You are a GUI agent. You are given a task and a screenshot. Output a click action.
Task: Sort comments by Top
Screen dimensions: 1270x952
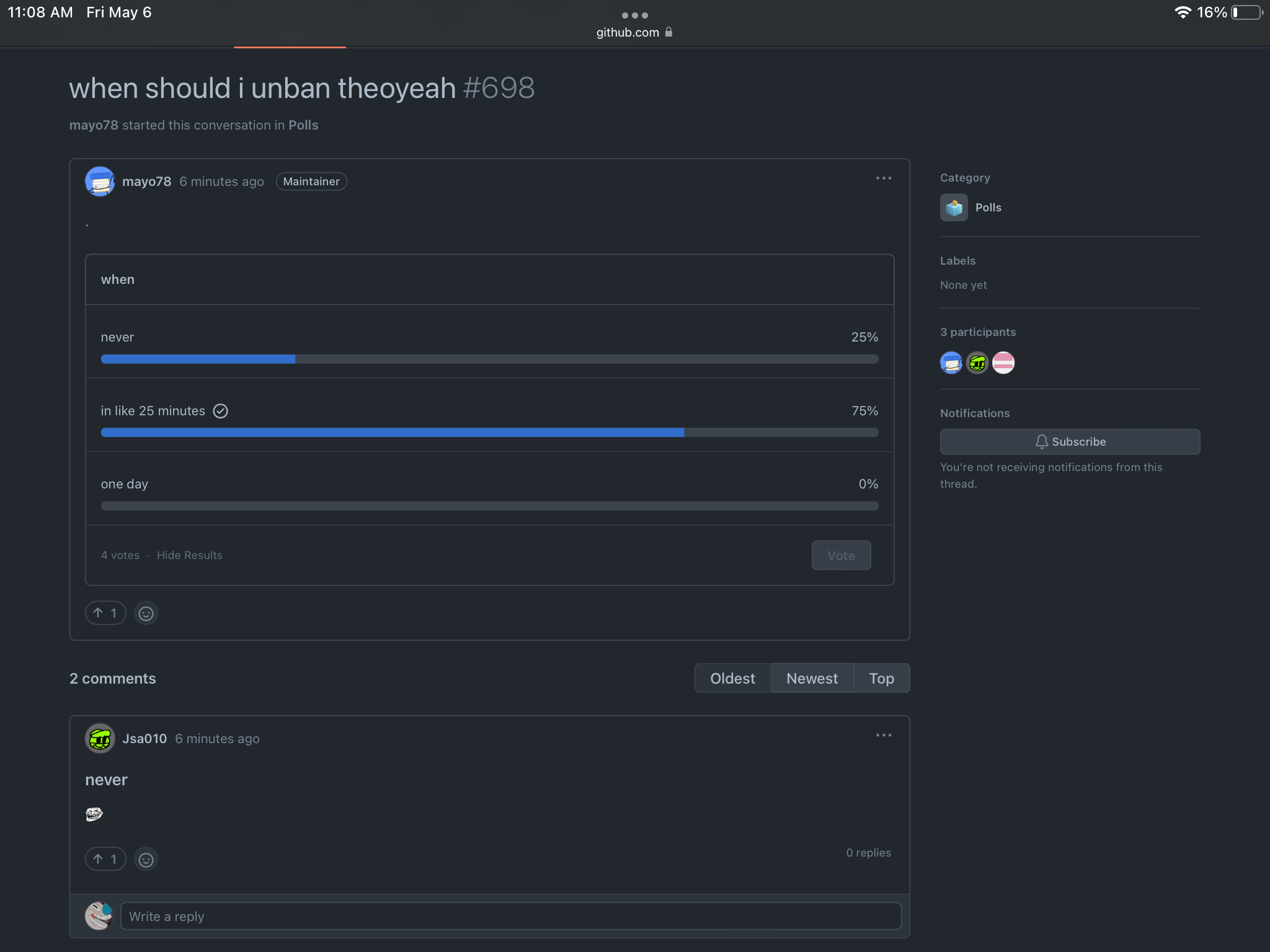881,678
